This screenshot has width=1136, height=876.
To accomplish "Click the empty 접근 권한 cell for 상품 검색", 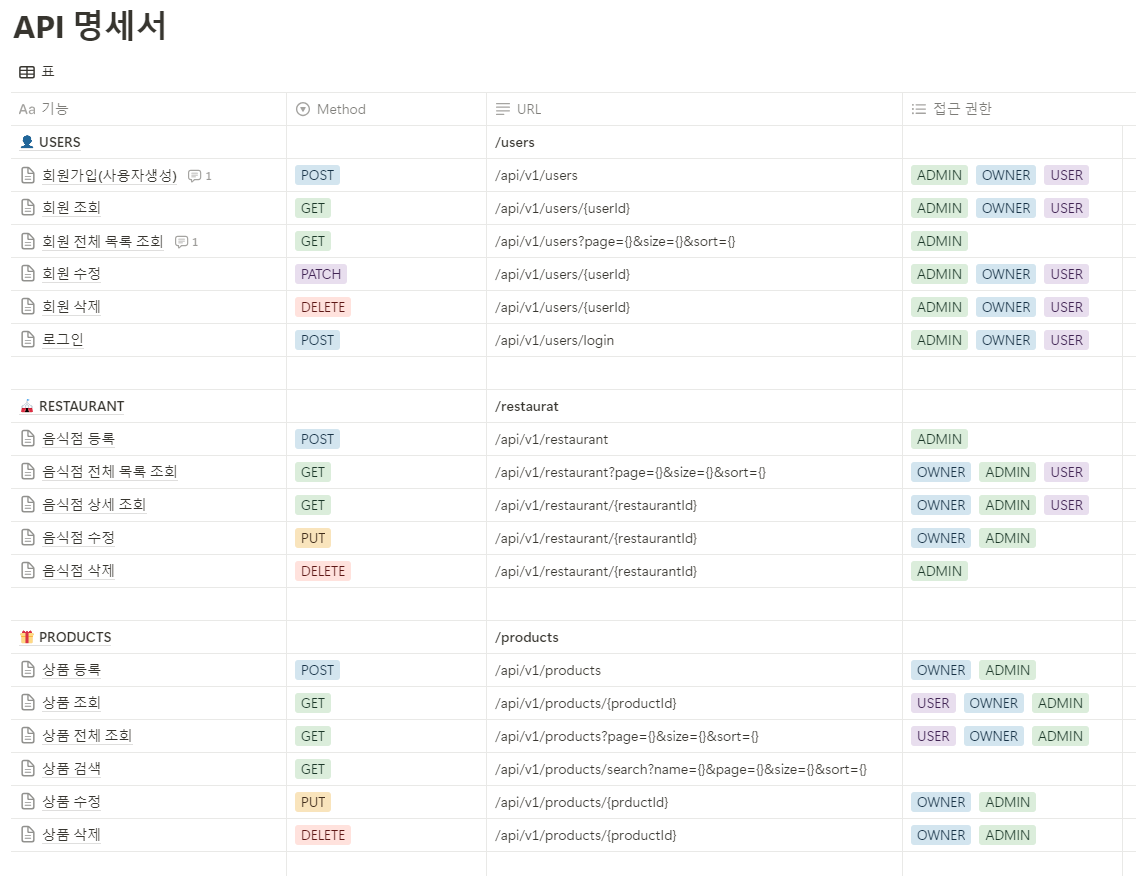I will (1012, 769).
